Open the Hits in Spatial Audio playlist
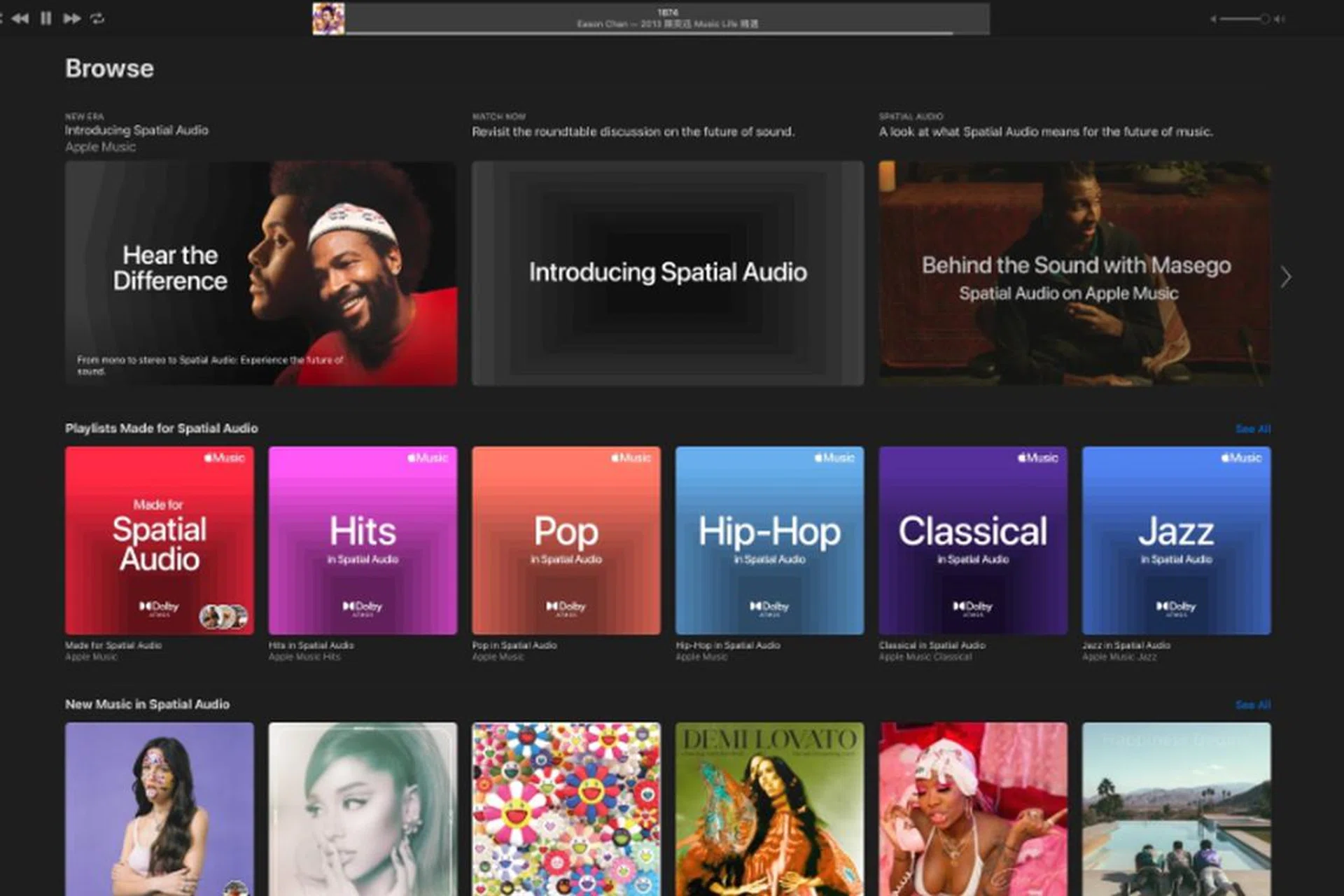Screen dimensions: 1344x896 363,540
